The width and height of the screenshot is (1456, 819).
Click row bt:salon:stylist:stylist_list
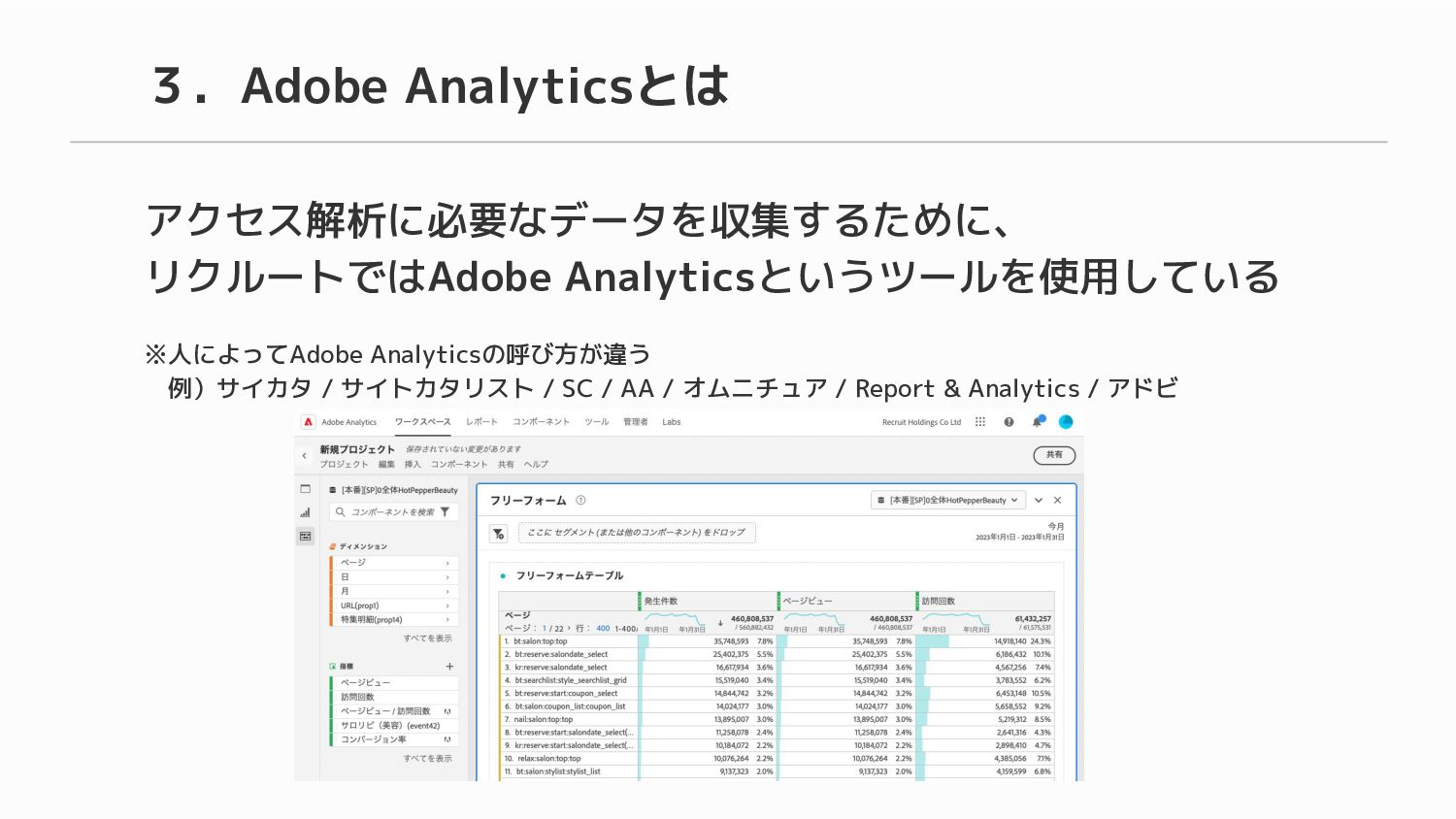777,771
